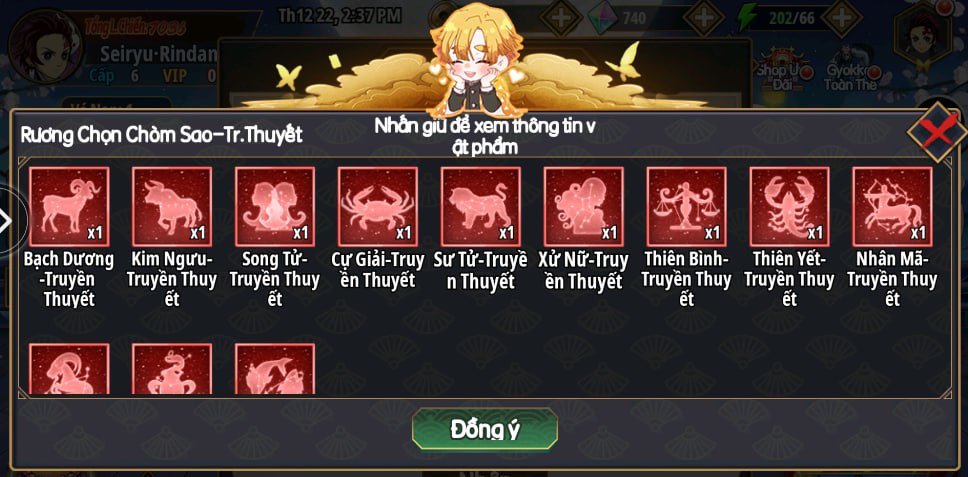Image resolution: width=968 pixels, height=477 pixels.
Task: Select the Bạch Dương ram constellation icon
Action: click(x=69, y=207)
